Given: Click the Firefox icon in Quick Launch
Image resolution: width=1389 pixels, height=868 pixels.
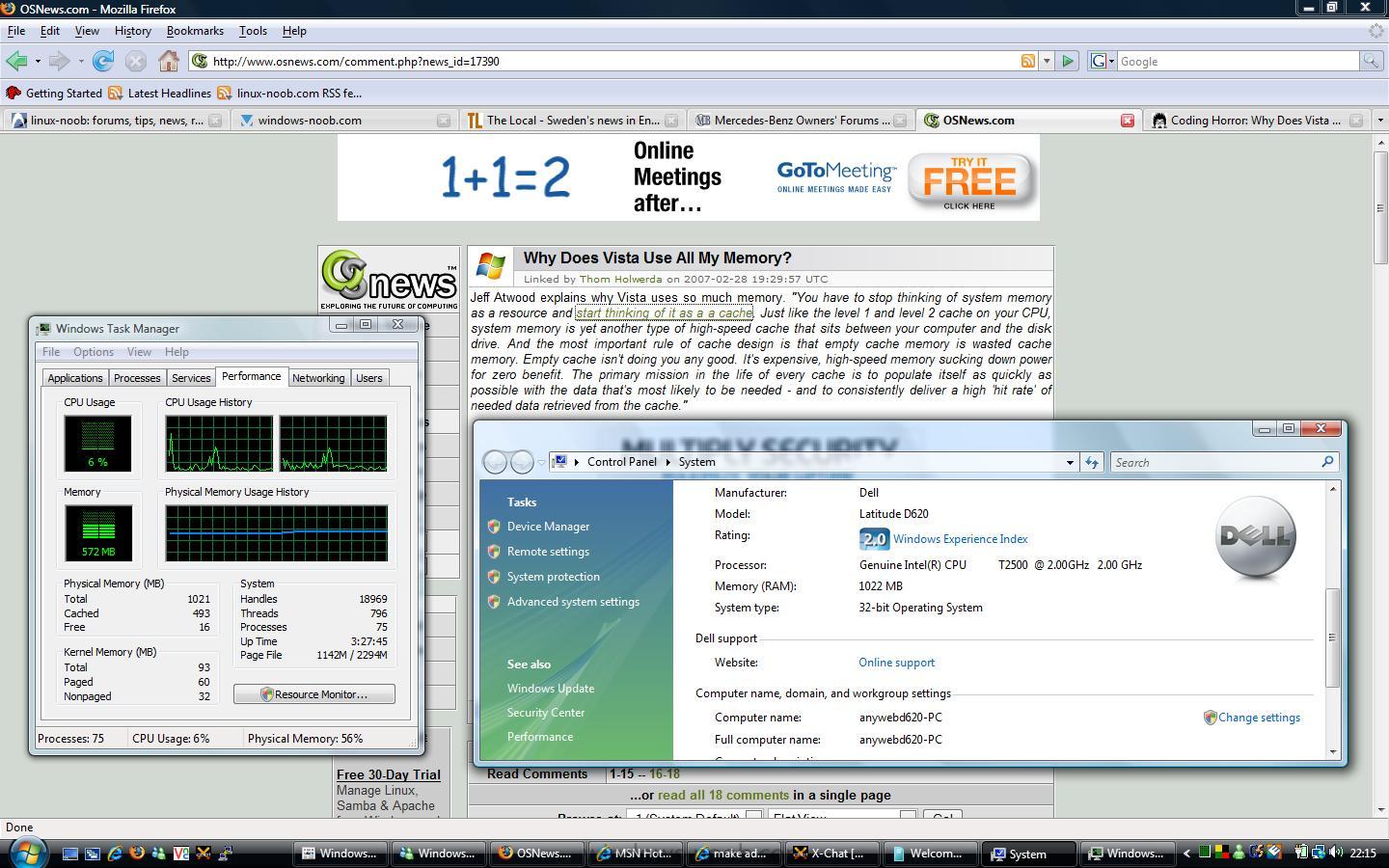Looking at the screenshot, I should point(137,853).
